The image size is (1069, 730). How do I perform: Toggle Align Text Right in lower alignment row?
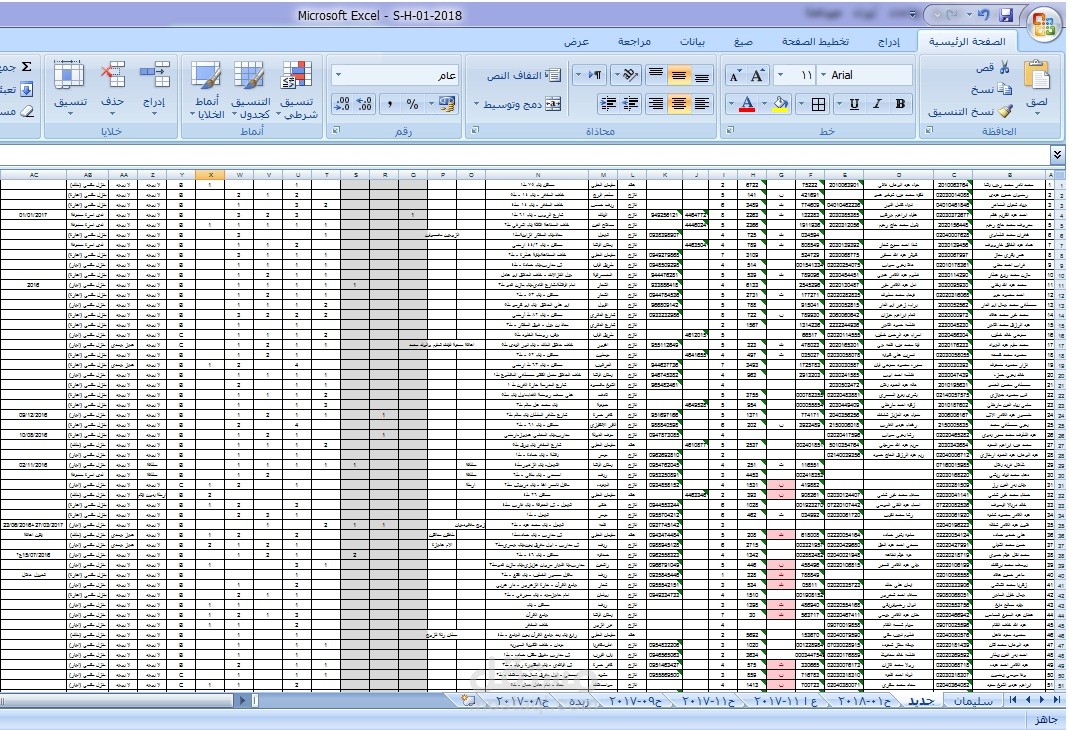click(656, 104)
